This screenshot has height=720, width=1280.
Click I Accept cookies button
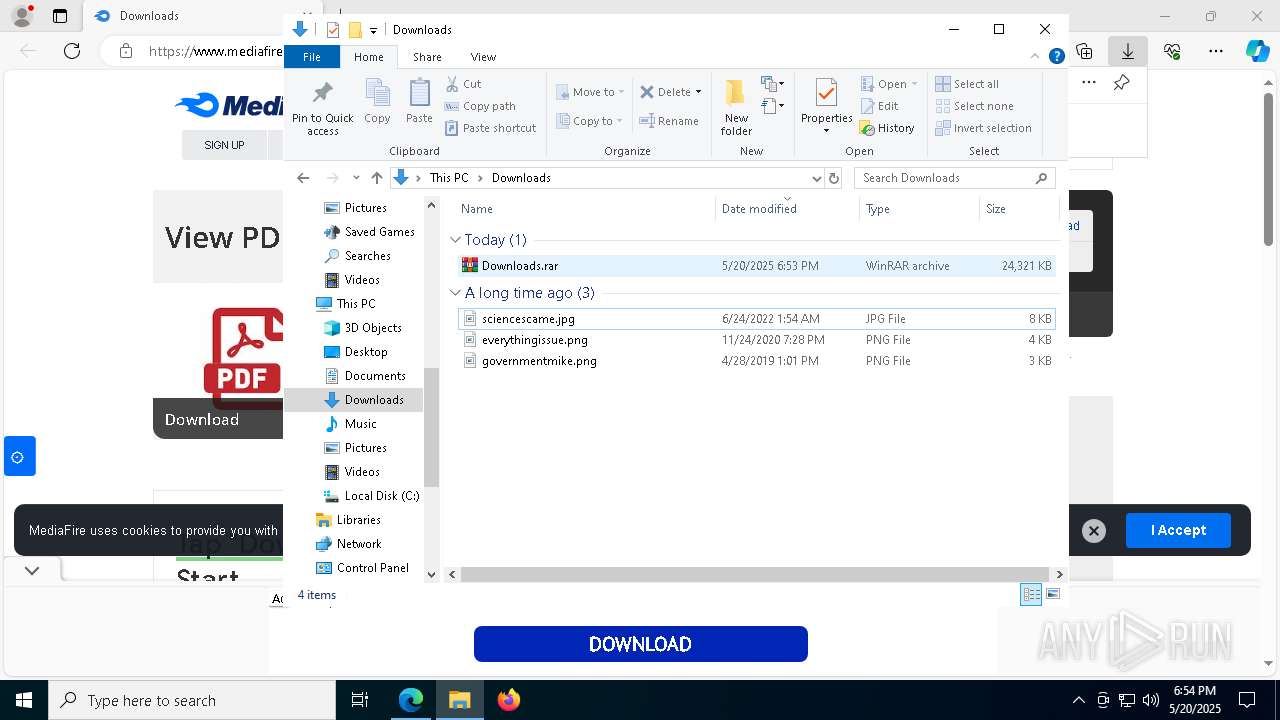[1178, 530]
